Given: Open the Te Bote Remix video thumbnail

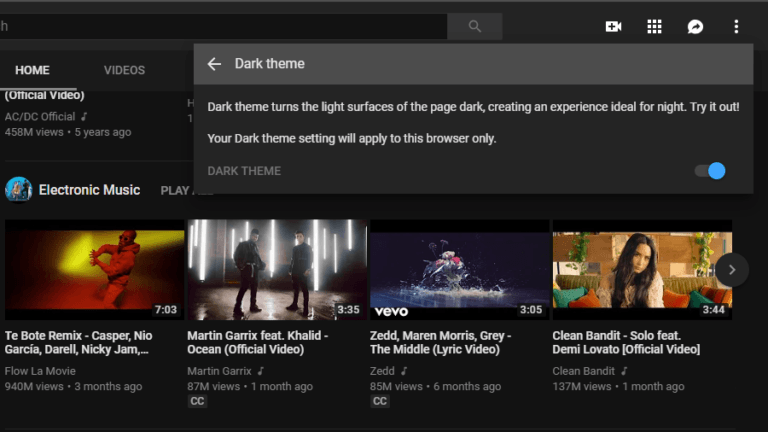Looking at the screenshot, I should click(95, 270).
